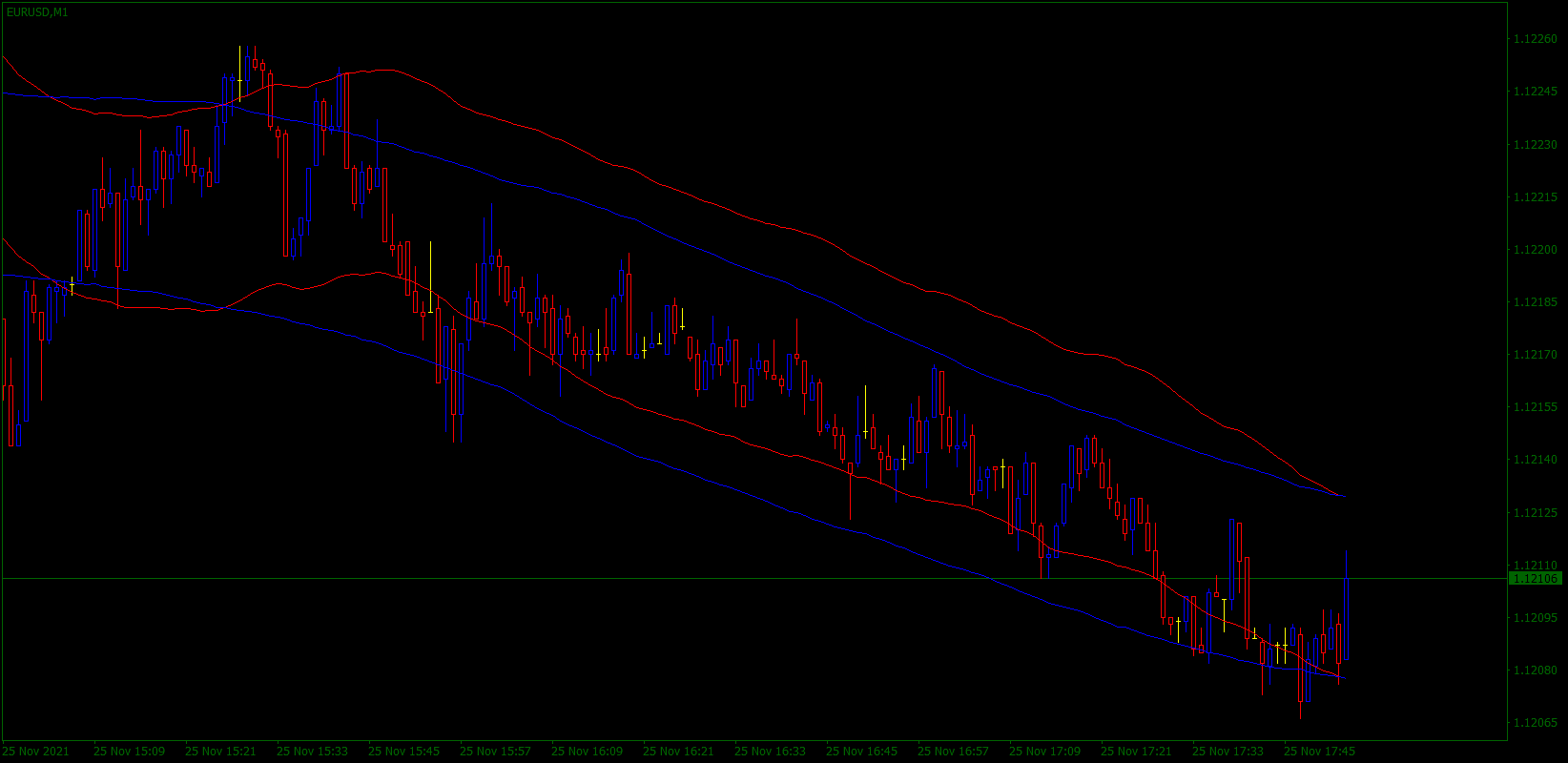Viewport: 1568px width, 763px height.
Task: Select the 25 Nov 2021 date label
Action: tap(36, 752)
